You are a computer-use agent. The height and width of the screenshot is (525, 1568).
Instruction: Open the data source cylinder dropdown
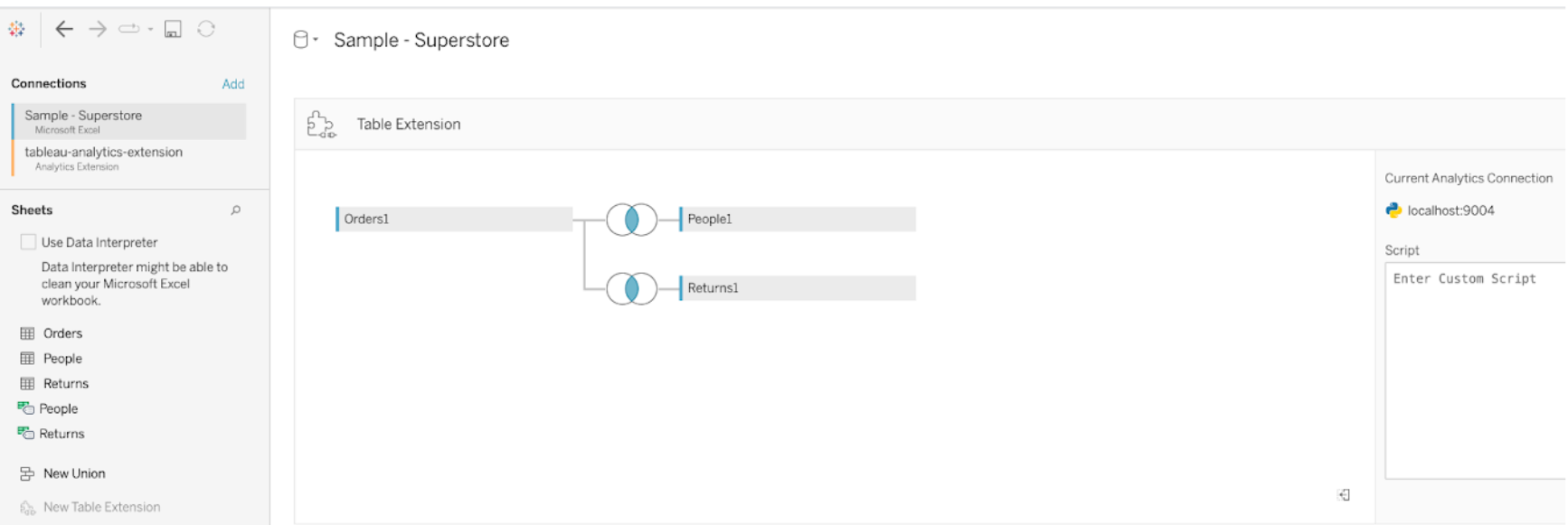(x=306, y=40)
